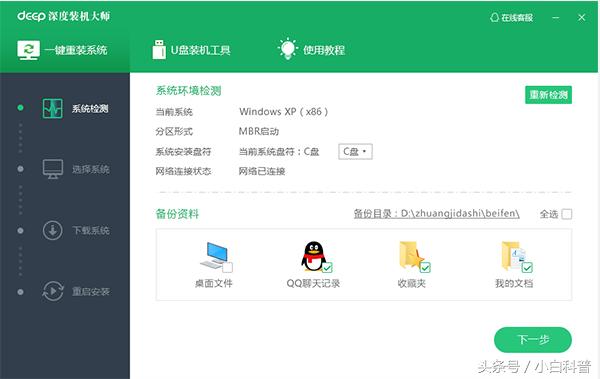Click the 桌面文件 label
The width and height of the screenshot is (600, 379).
coord(214,283)
